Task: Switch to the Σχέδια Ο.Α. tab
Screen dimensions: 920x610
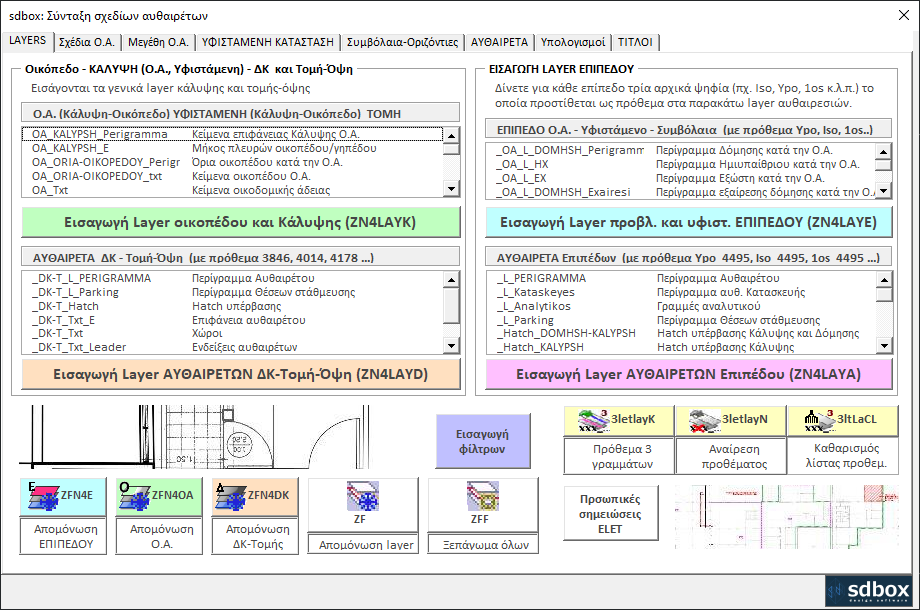Action: [x=87, y=42]
